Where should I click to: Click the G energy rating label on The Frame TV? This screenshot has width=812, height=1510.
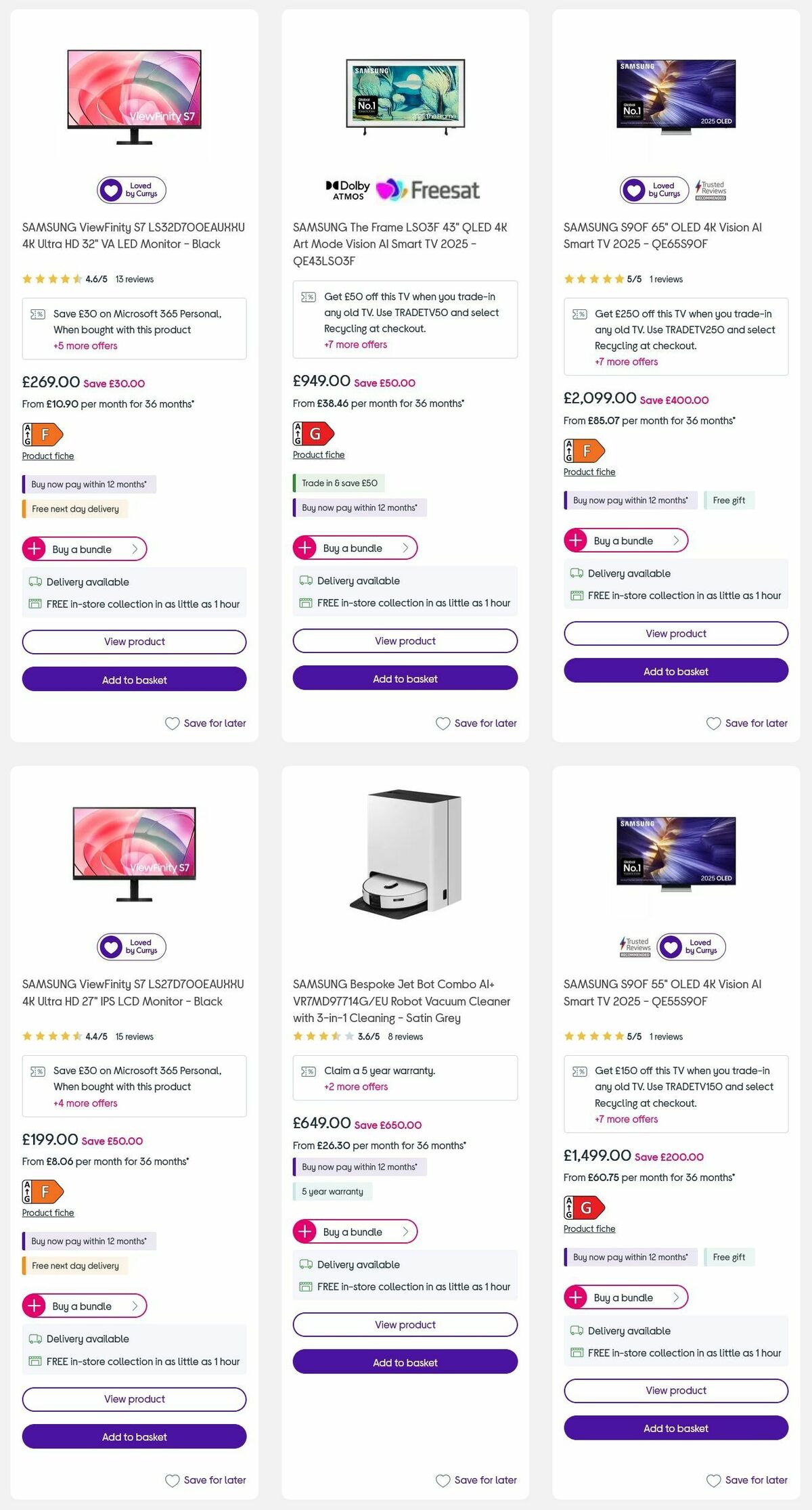pyautogui.click(x=313, y=433)
